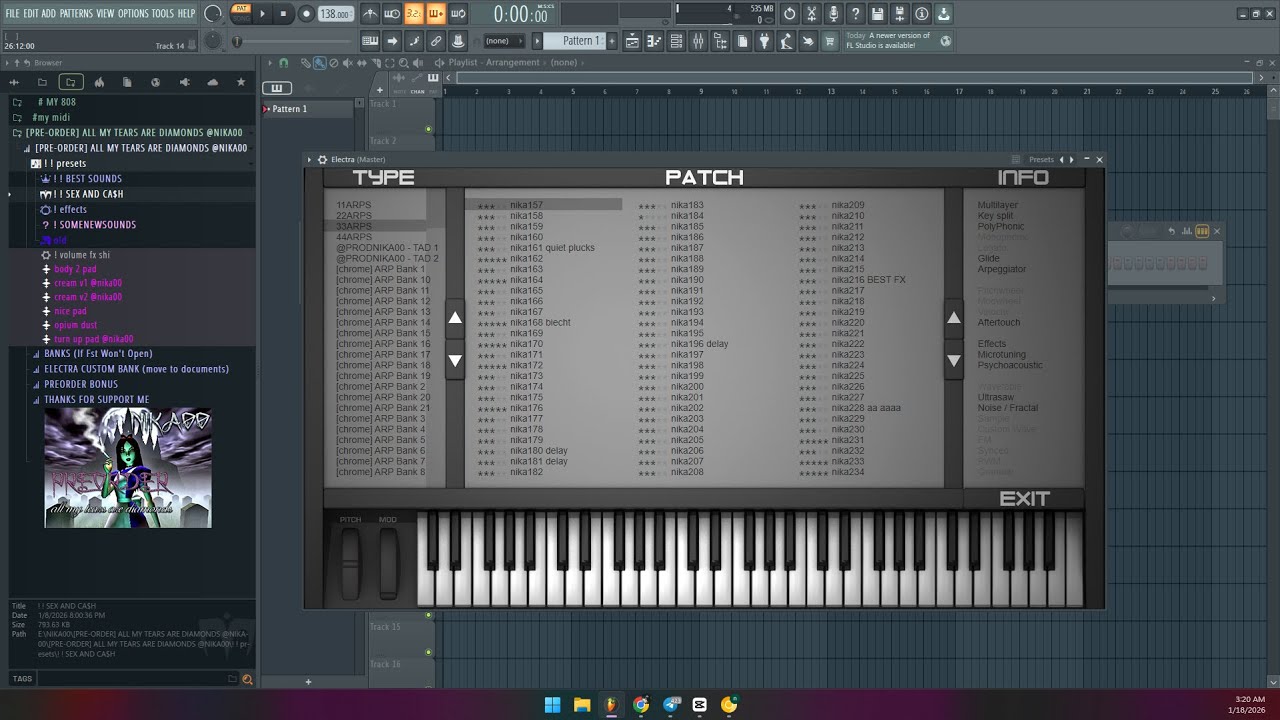Screen dimensions: 1280x720
Task: Click the 138.000 tempo field
Action: click(x=335, y=14)
